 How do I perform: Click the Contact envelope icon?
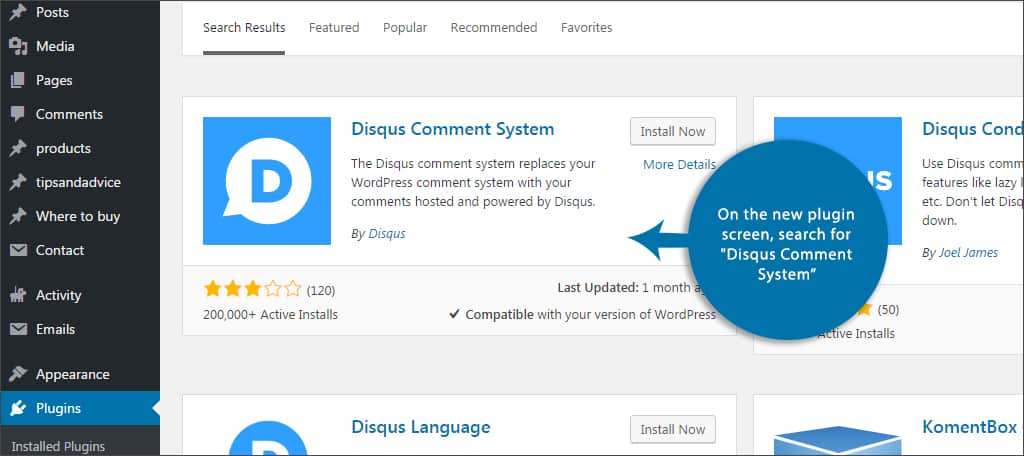coord(18,250)
